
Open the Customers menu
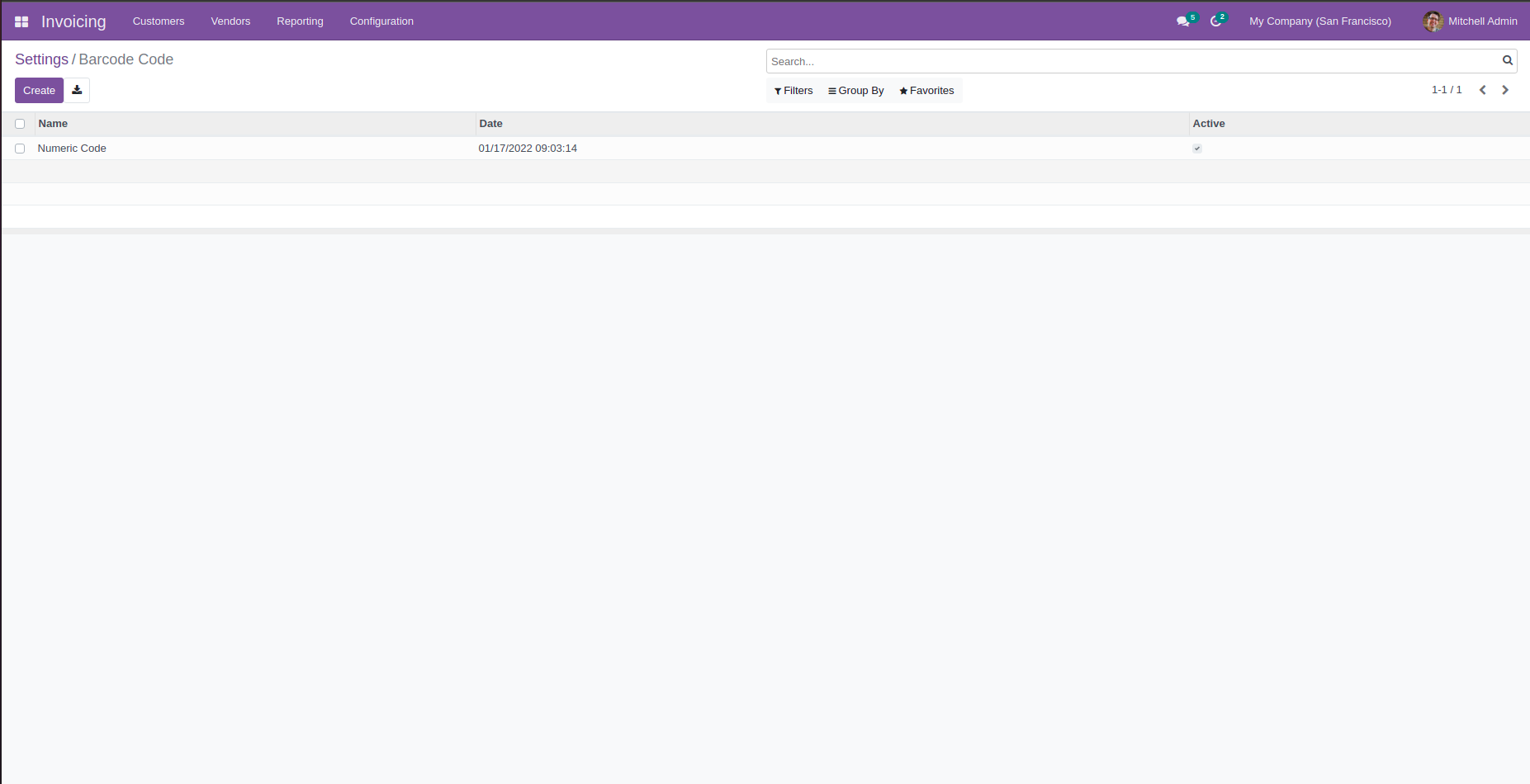click(159, 21)
